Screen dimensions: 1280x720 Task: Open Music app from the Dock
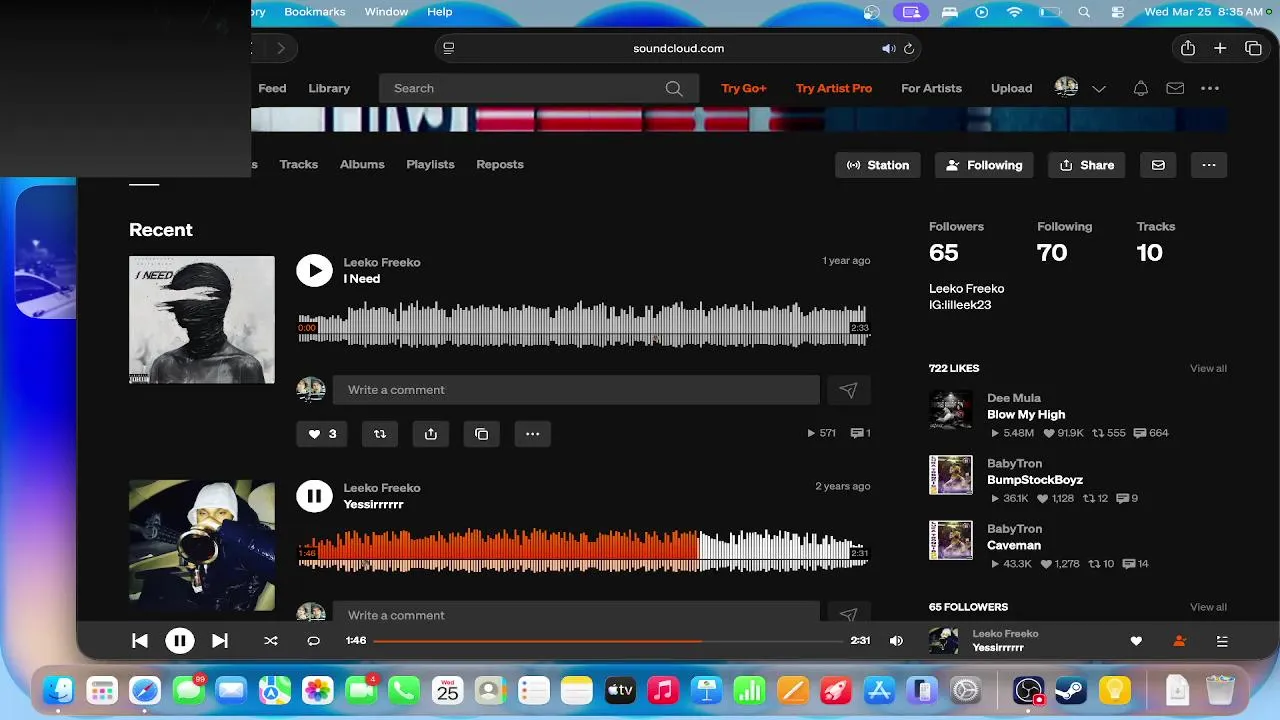(x=663, y=690)
